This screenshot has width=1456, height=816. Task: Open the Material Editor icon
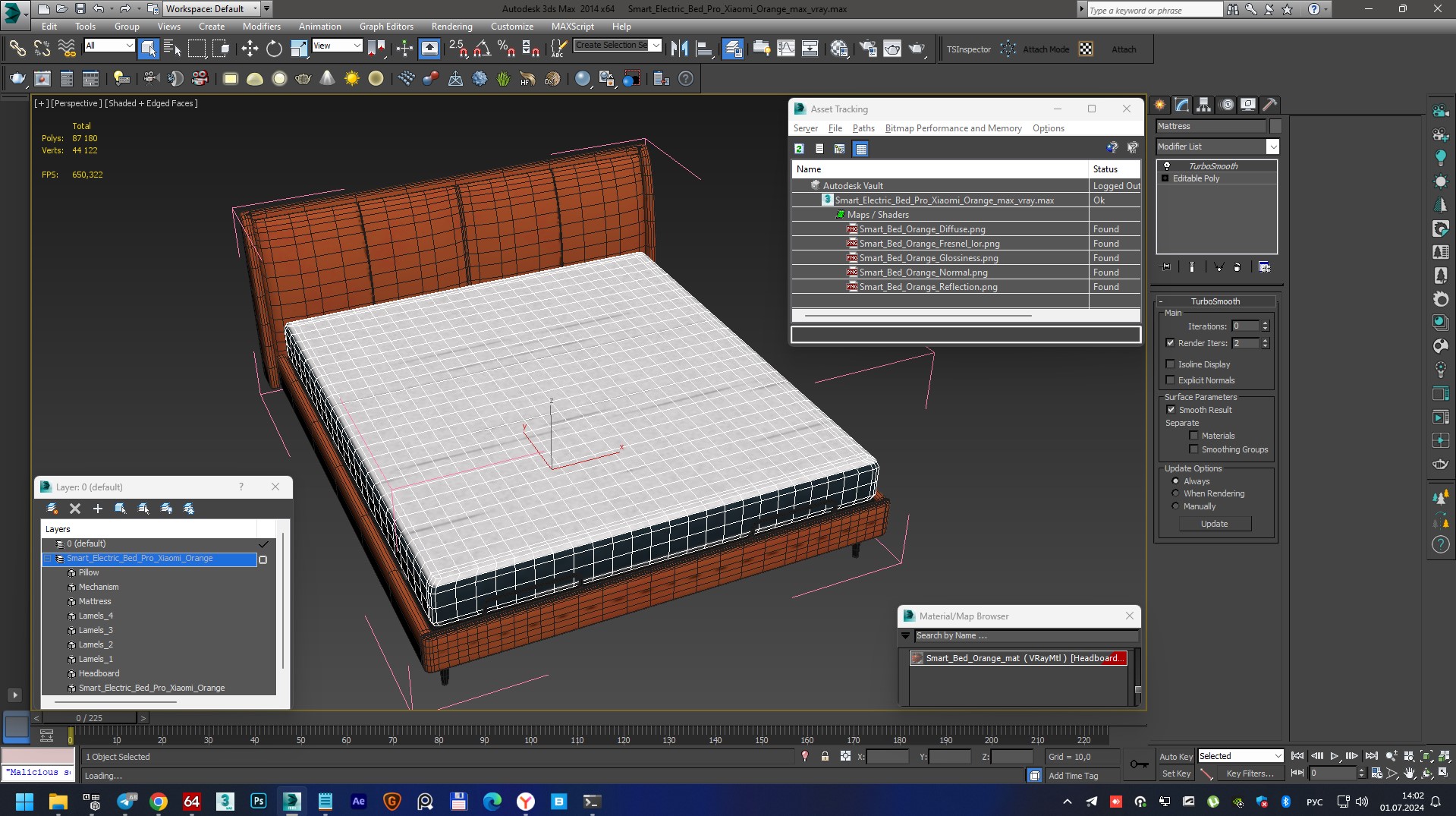(838, 49)
